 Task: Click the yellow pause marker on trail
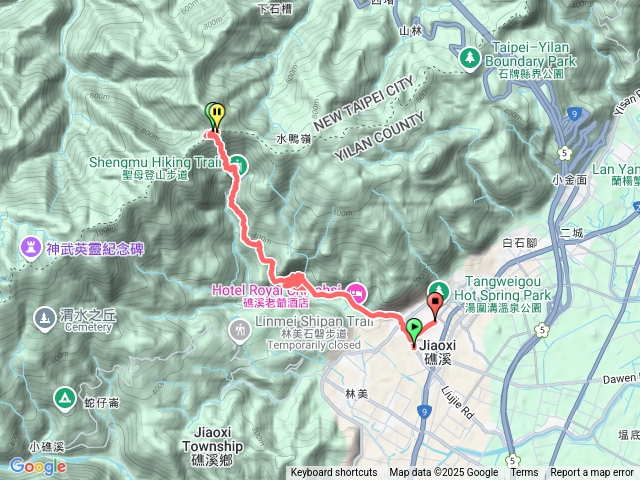click(218, 111)
